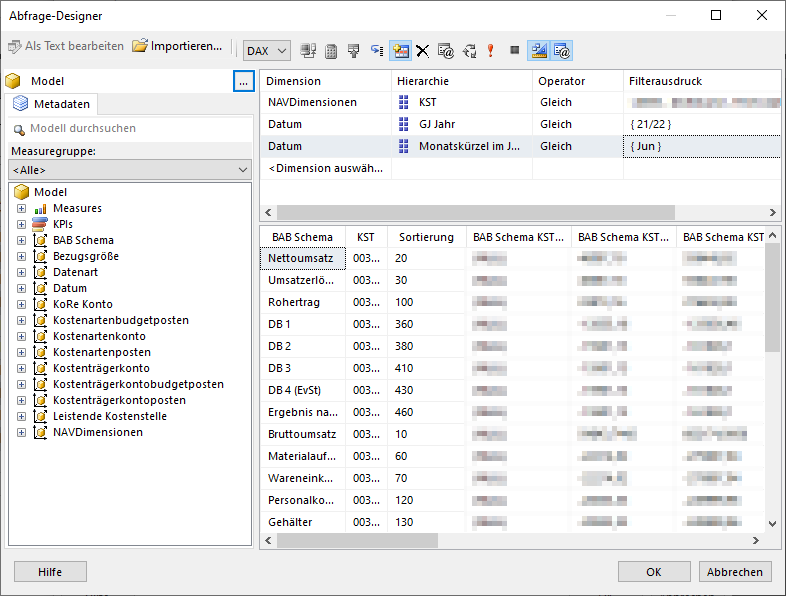The image size is (786, 596).
Task: Click the Measures bar chart icon
Action: 41,209
